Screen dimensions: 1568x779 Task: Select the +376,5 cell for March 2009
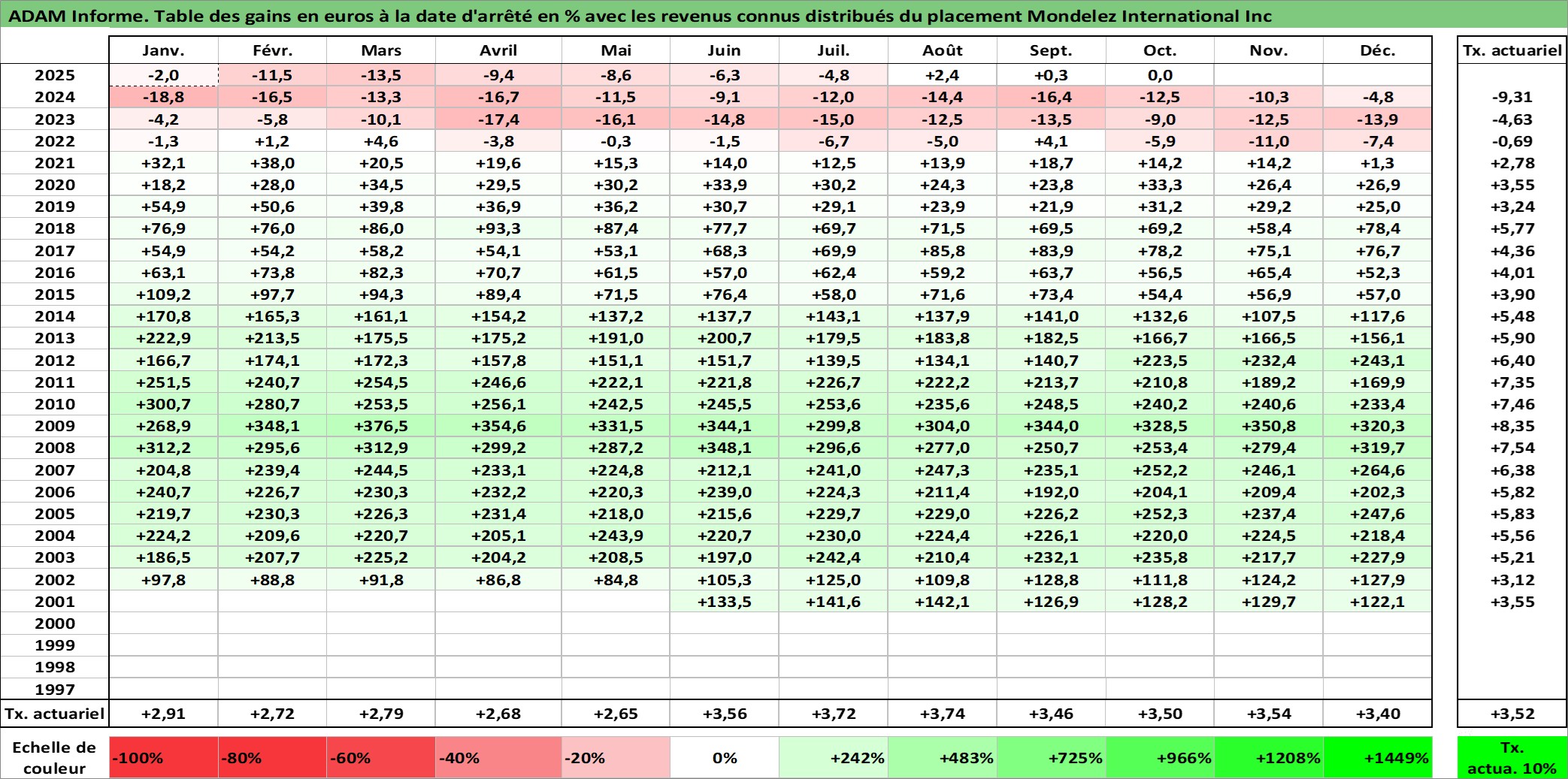click(x=381, y=426)
